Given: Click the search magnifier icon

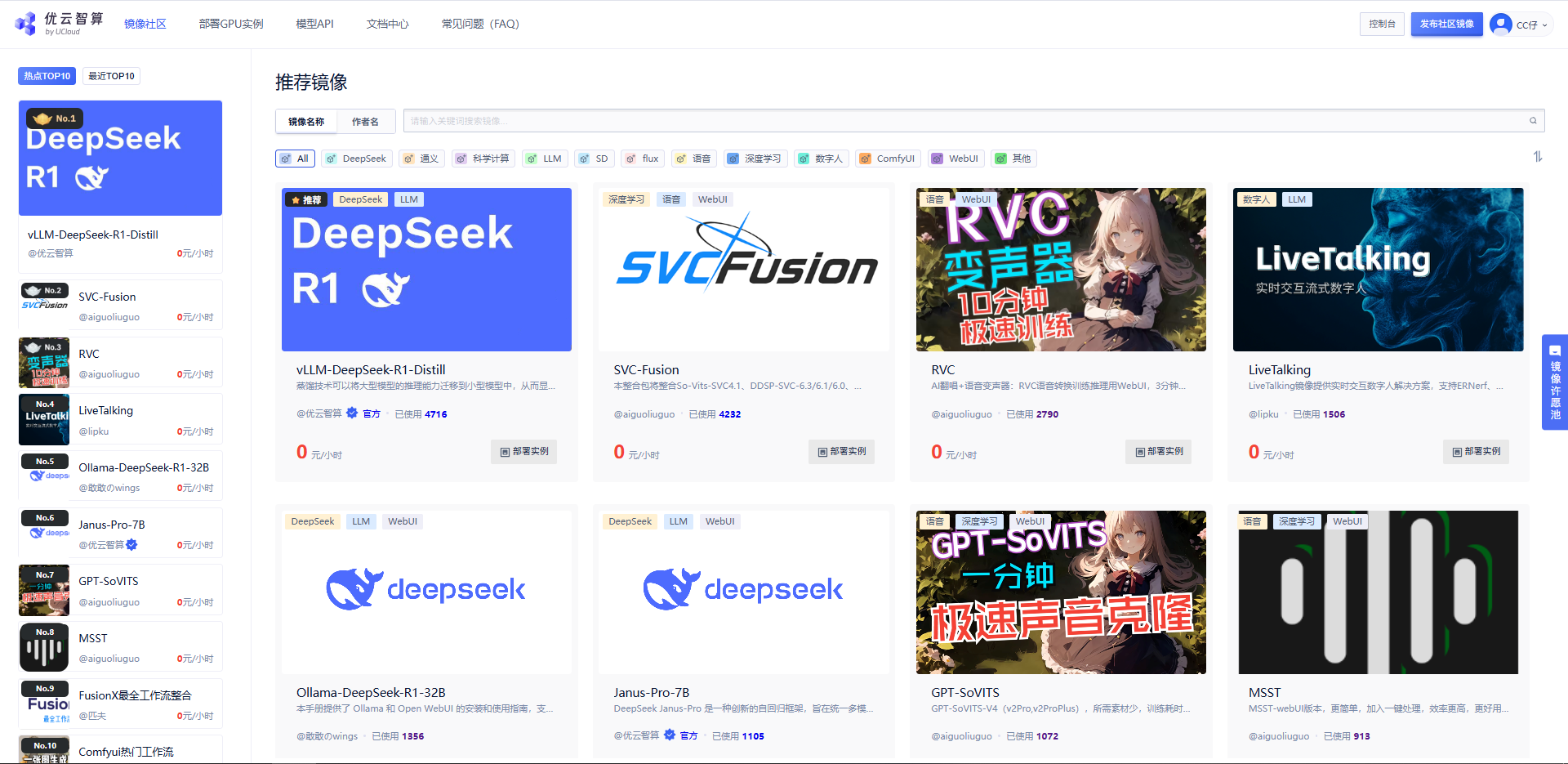Looking at the screenshot, I should pyautogui.click(x=1533, y=121).
